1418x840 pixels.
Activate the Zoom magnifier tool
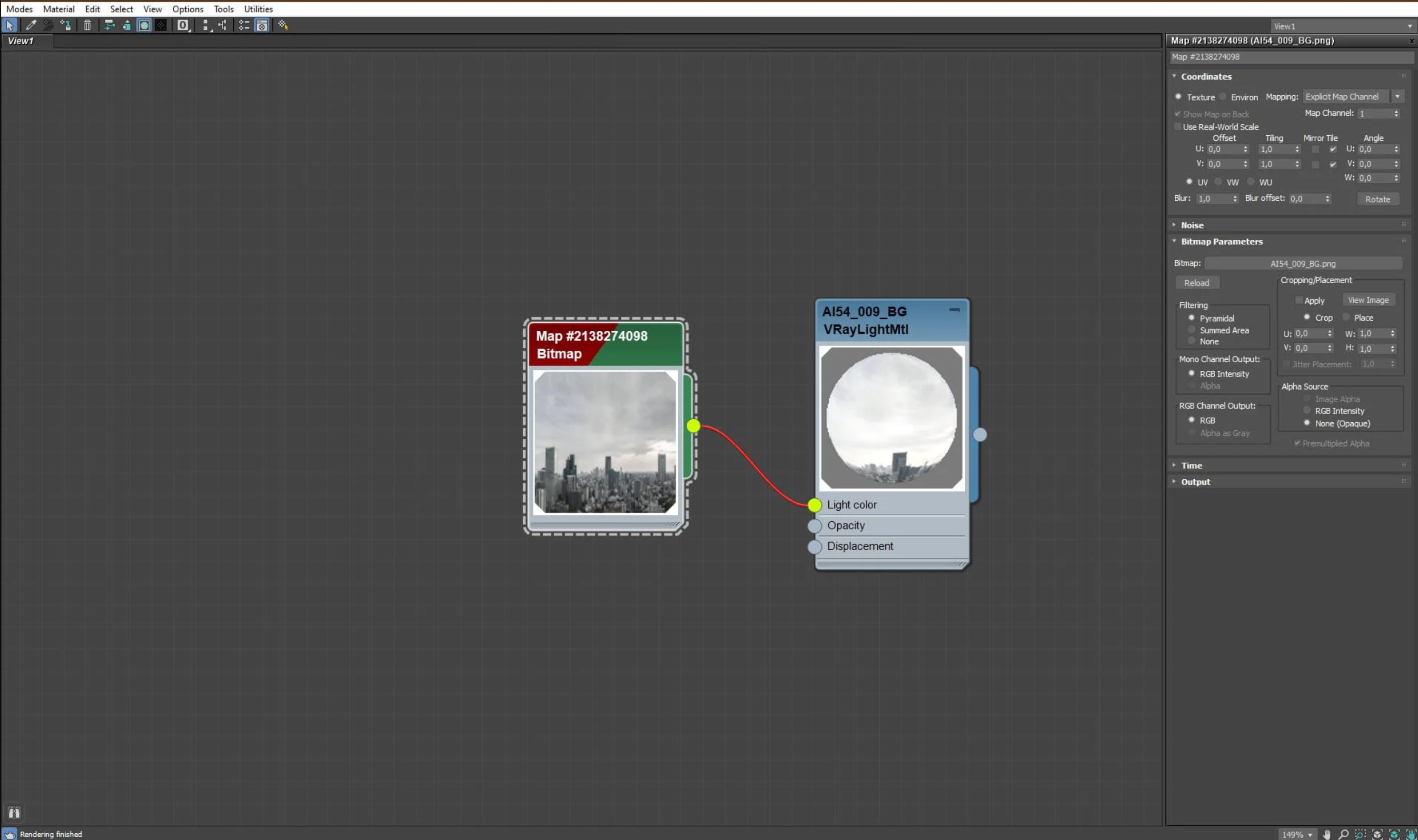pyautogui.click(x=1343, y=834)
